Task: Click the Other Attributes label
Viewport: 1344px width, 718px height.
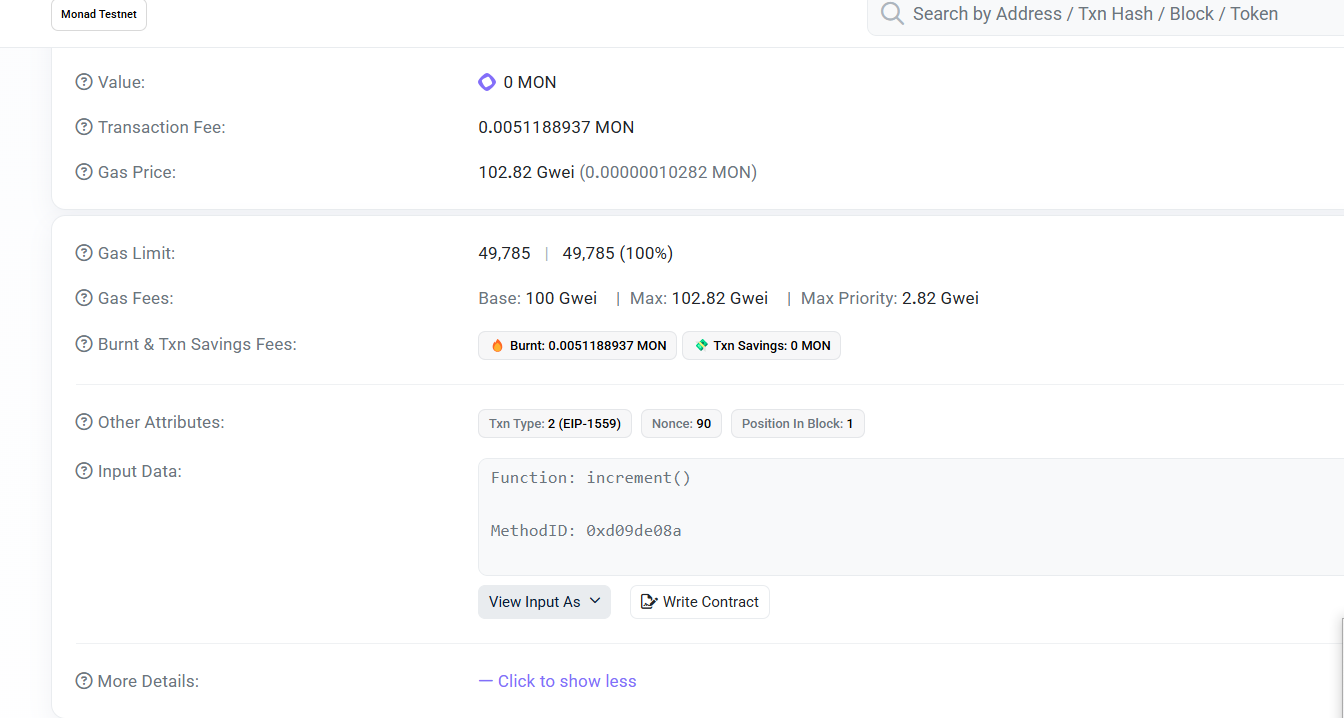Action: tap(161, 422)
